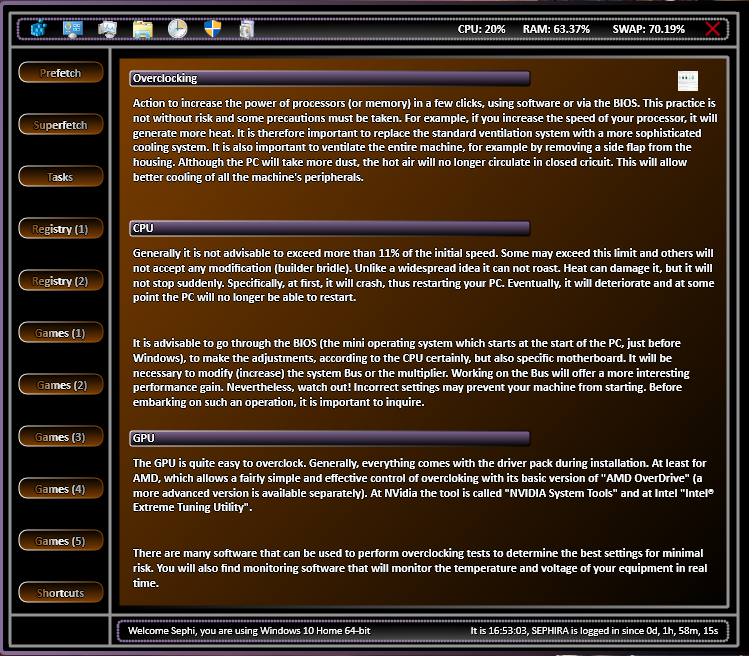Open the Prefetch section
Viewport: 749px width, 656px height.
(x=61, y=73)
